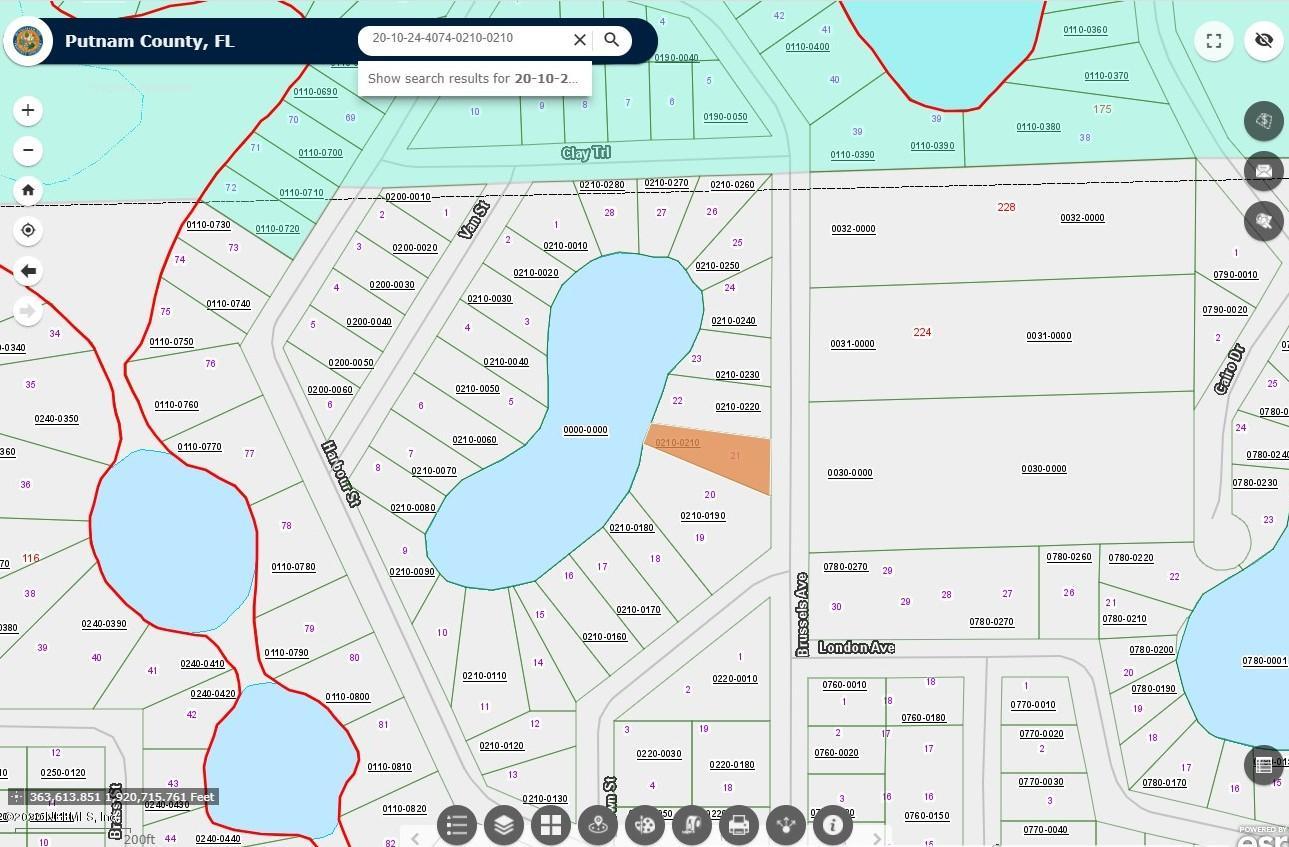Open the basemap gallery grid

tap(550, 825)
